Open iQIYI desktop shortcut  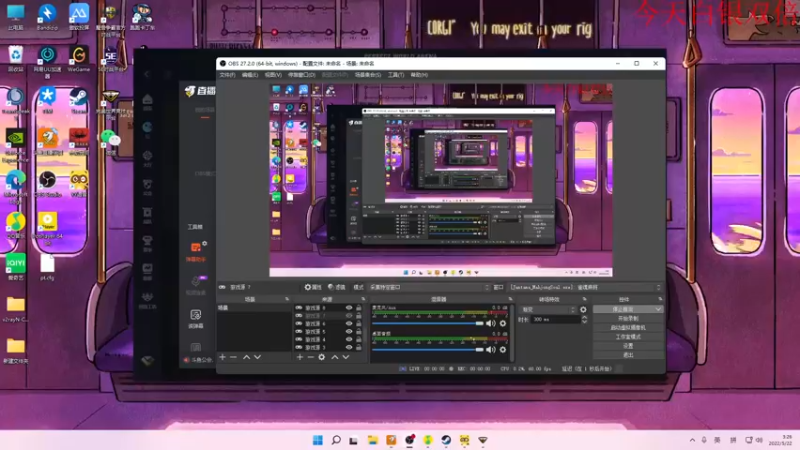(x=15, y=266)
